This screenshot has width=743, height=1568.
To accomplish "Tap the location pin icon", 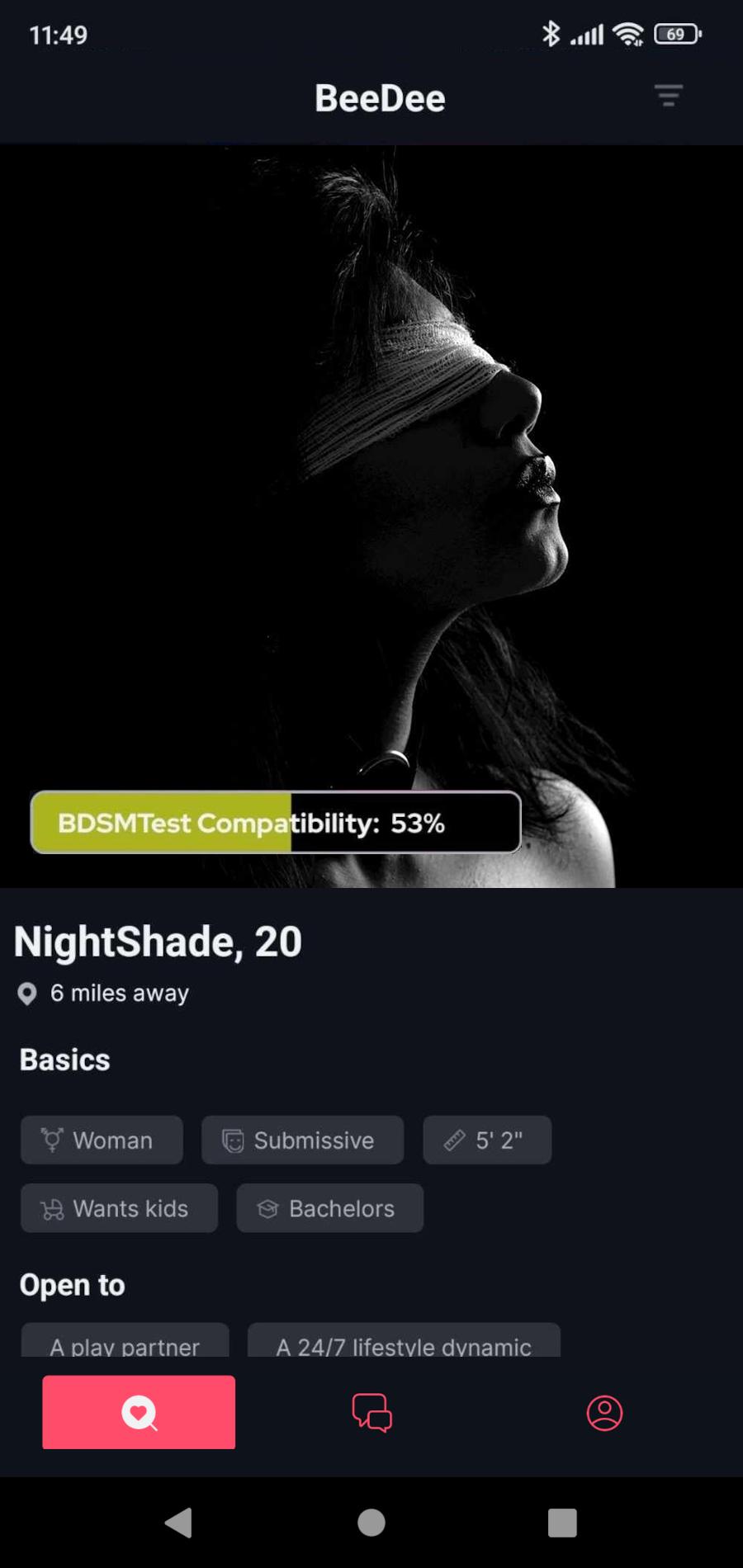I will (27, 994).
